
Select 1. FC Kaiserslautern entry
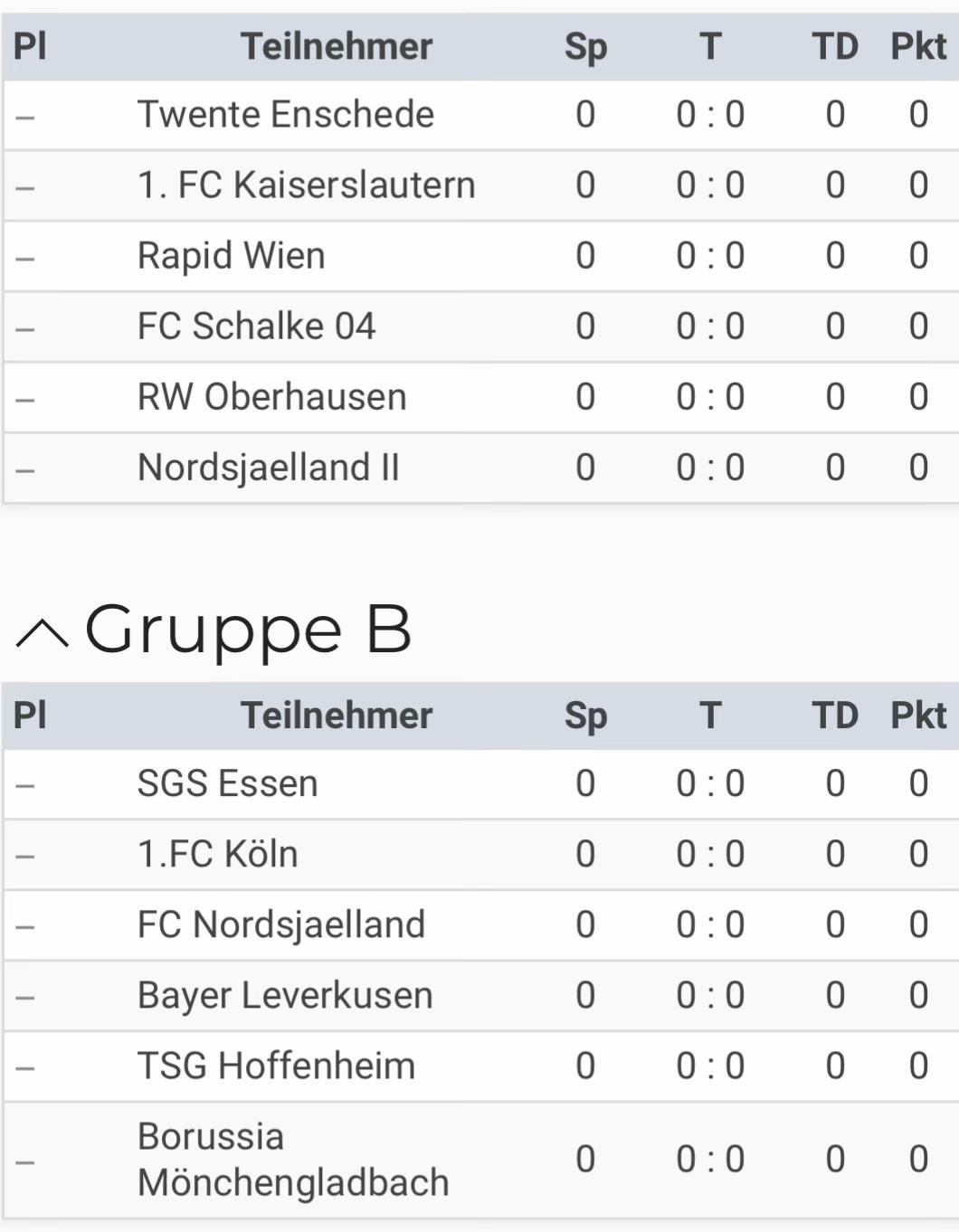481,185
